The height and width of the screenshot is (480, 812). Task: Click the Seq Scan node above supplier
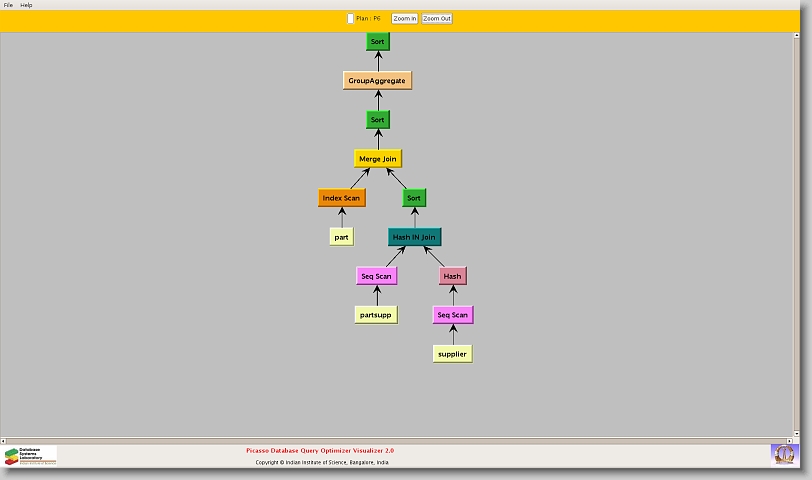[452, 315]
